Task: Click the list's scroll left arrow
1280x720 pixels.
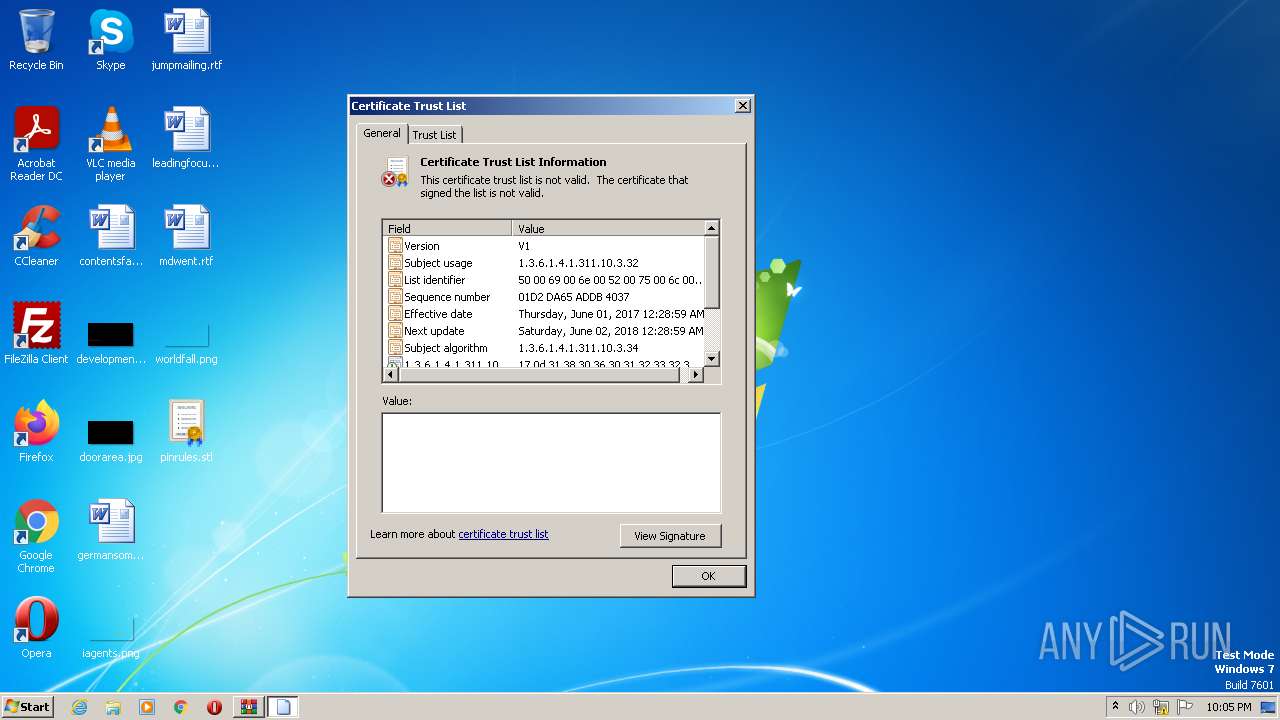Action: pyautogui.click(x=391, y=375)
